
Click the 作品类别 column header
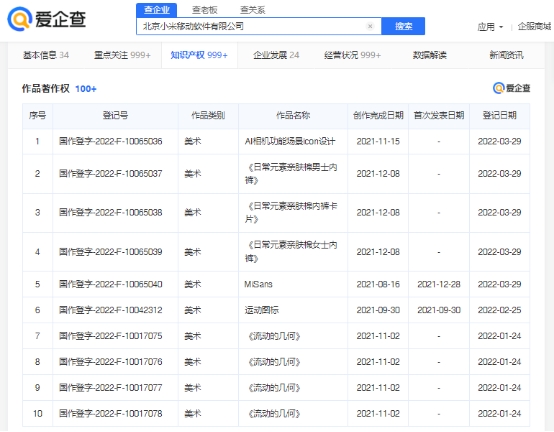point(208,115)
